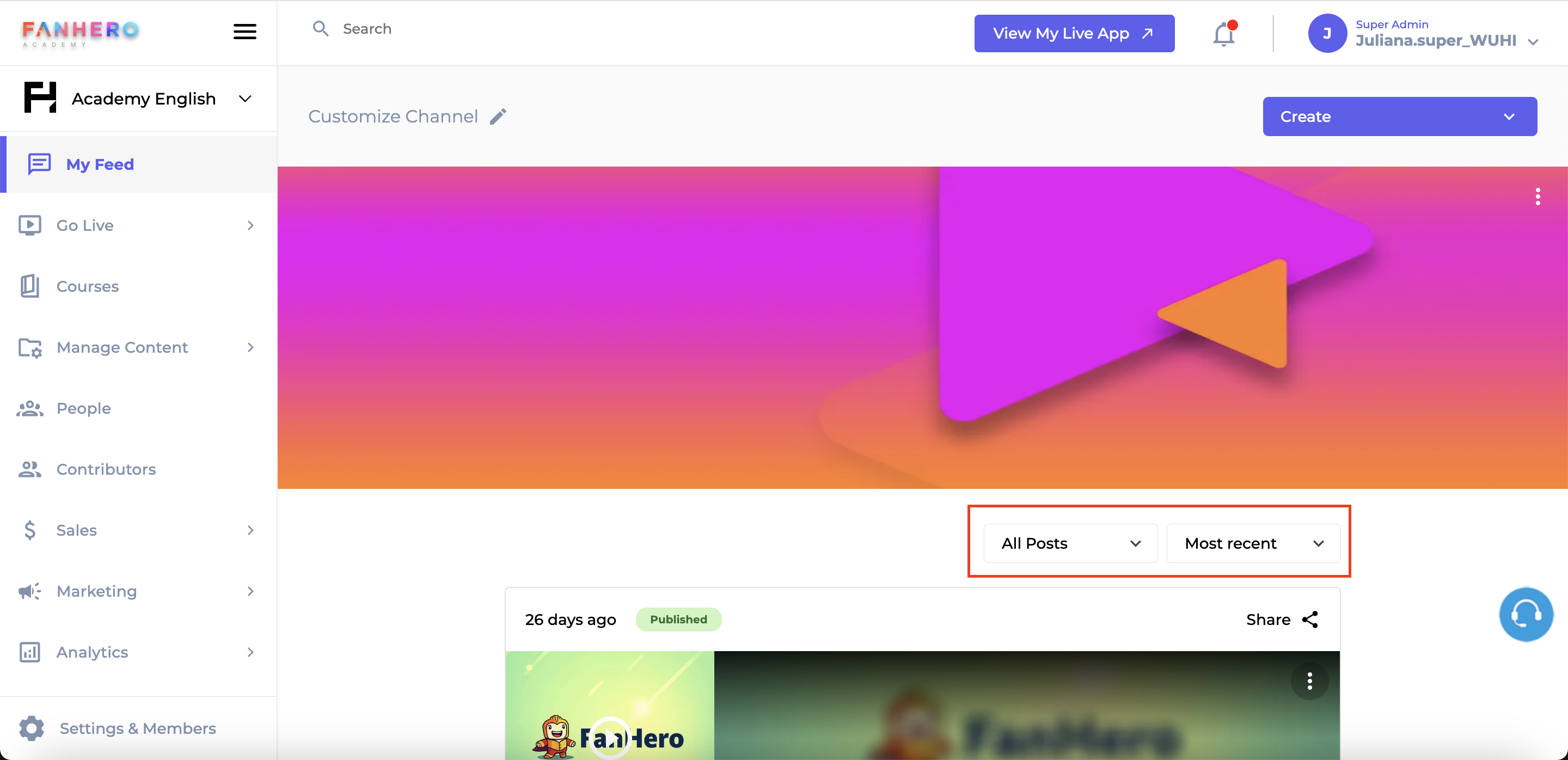Open the notifications bell

(x=1224, y=33)
